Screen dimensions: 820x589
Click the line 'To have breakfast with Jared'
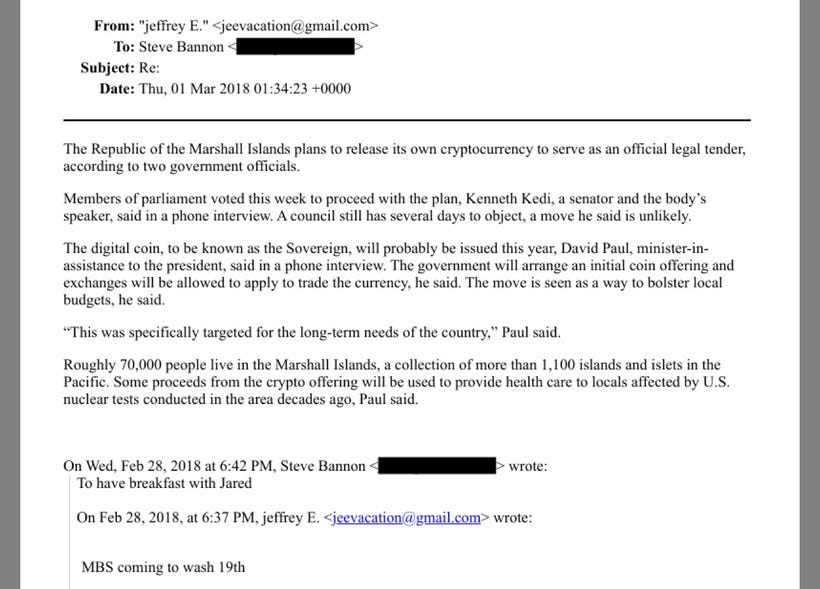164,483
